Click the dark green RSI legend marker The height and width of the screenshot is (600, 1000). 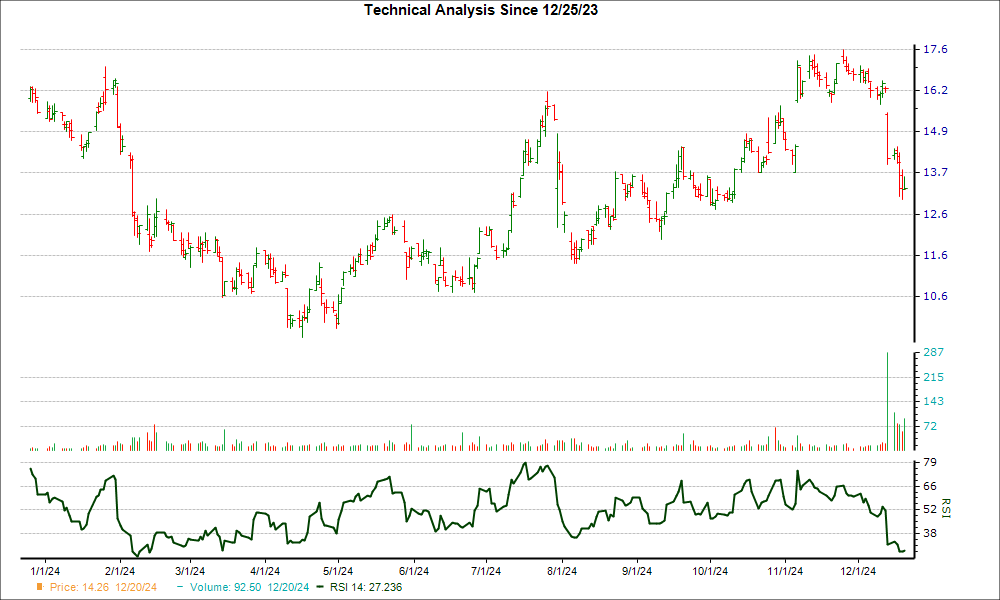point(320,587)
